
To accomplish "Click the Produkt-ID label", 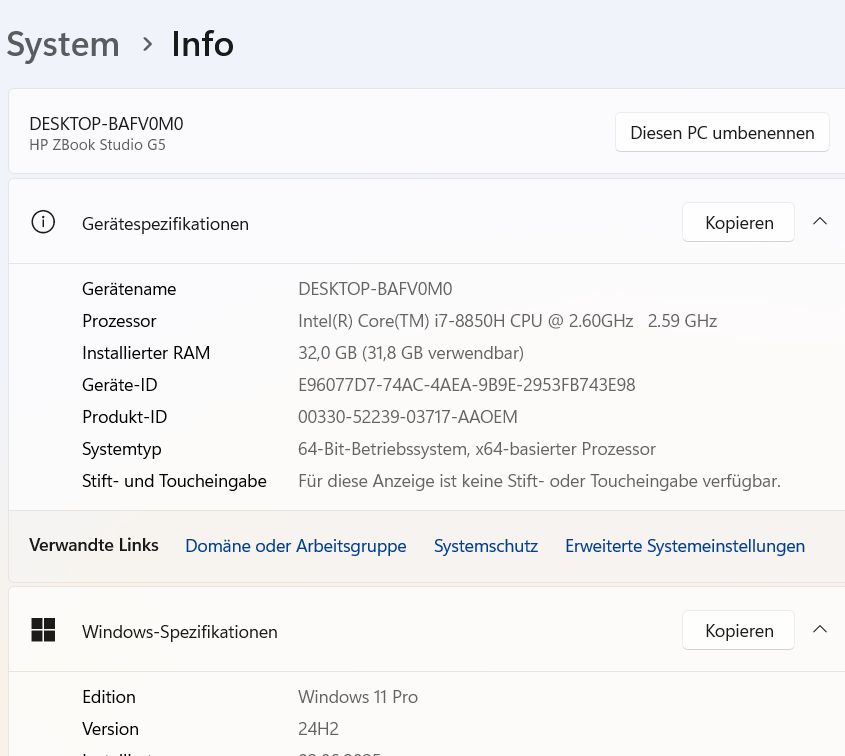I will pyautogui.click(x=124, y=417).
